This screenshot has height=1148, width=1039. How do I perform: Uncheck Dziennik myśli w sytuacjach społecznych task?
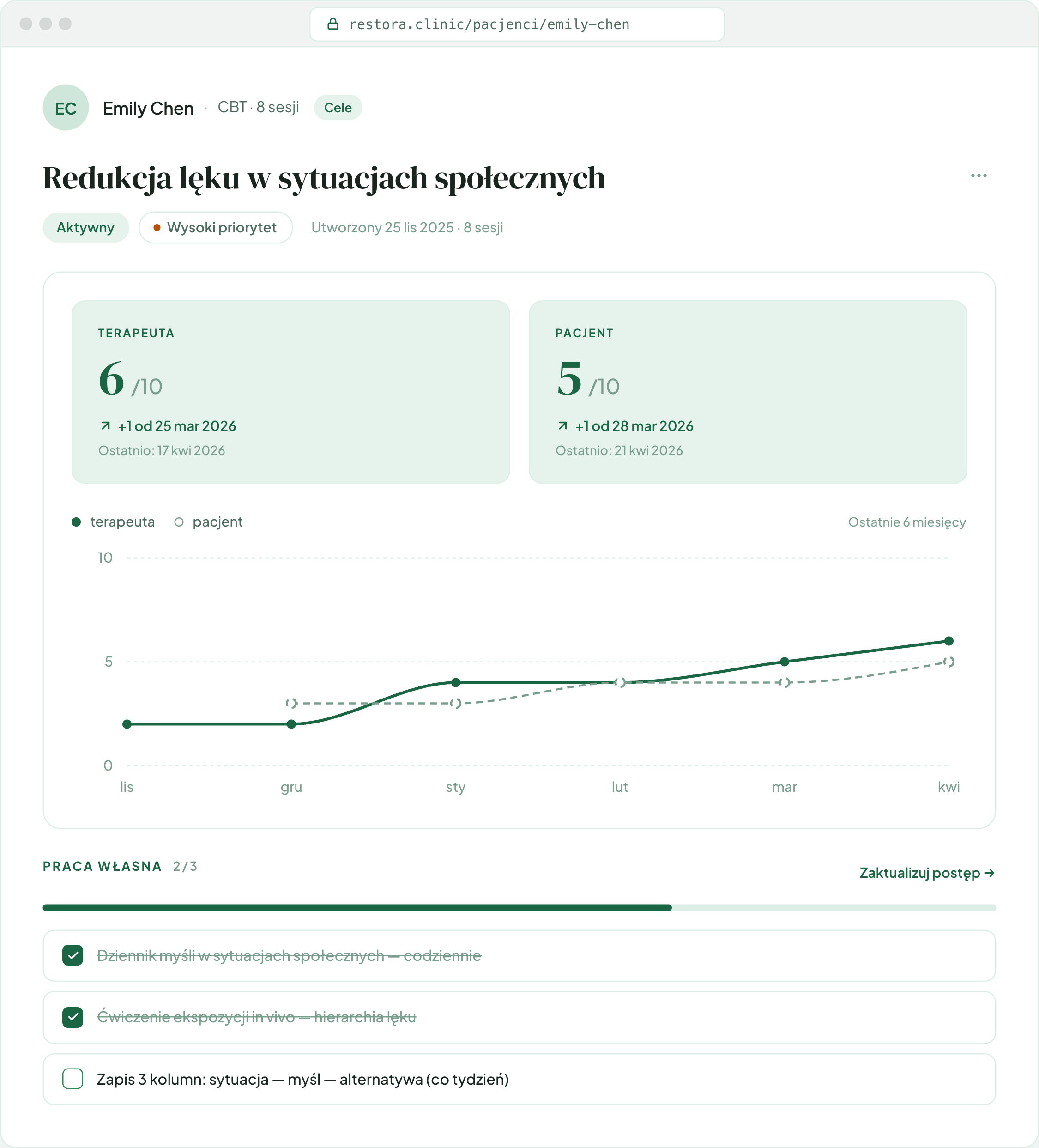73,955
